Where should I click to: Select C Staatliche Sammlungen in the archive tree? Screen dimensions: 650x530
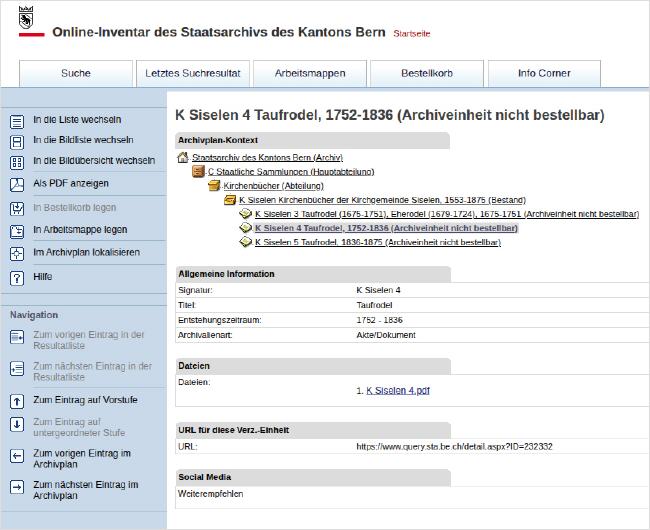(x=291, y=172)
